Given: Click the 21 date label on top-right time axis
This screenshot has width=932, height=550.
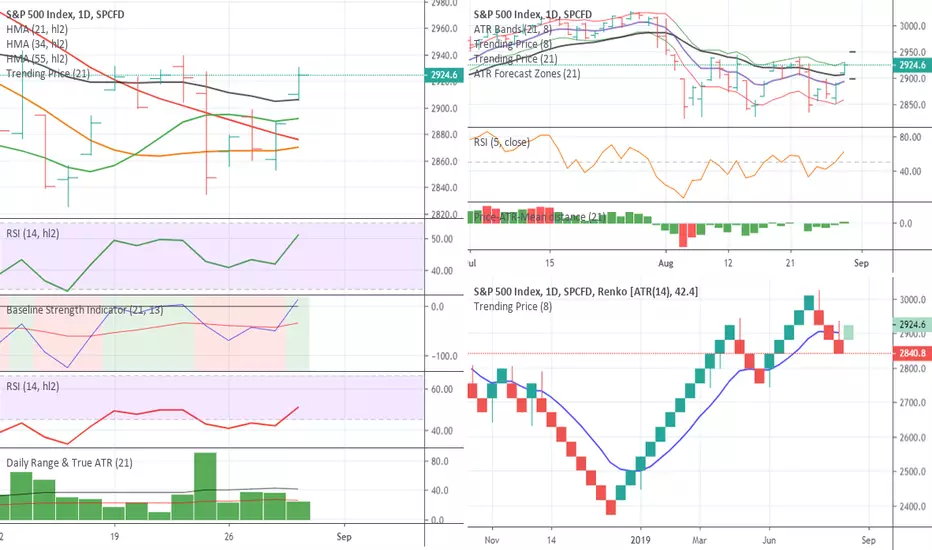Looking at the screenshot, I should (790, 263).
